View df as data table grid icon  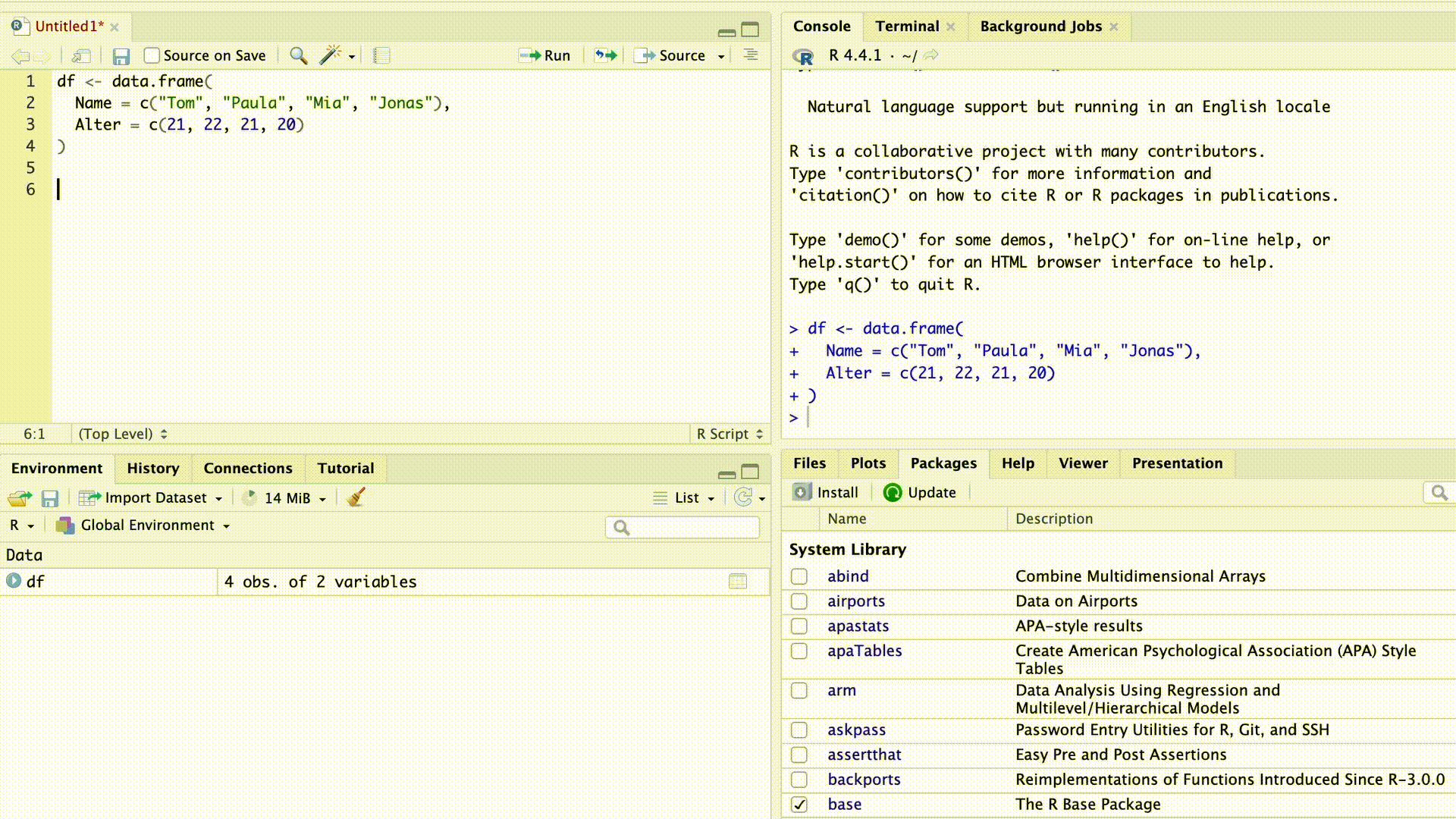click(x=737, y=582)
